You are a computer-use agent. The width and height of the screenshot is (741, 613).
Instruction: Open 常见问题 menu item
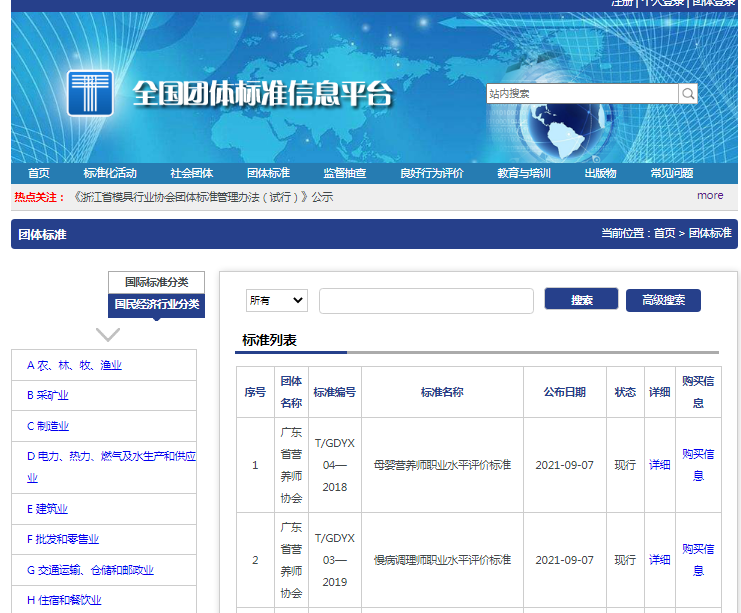pyautogui.click(x=672, y=173)
